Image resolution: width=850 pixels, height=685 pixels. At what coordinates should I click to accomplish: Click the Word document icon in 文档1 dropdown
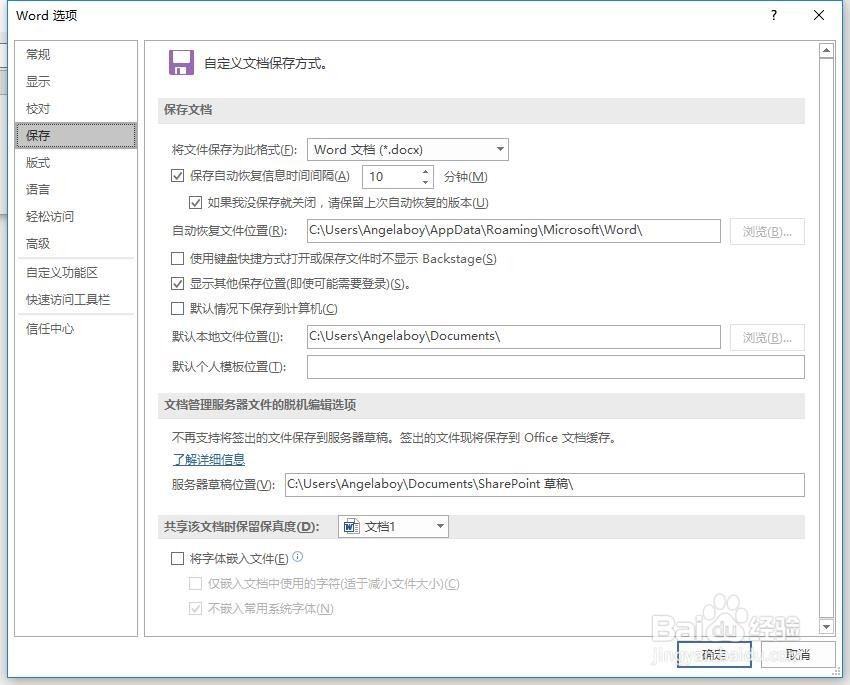tap(351, 526)
